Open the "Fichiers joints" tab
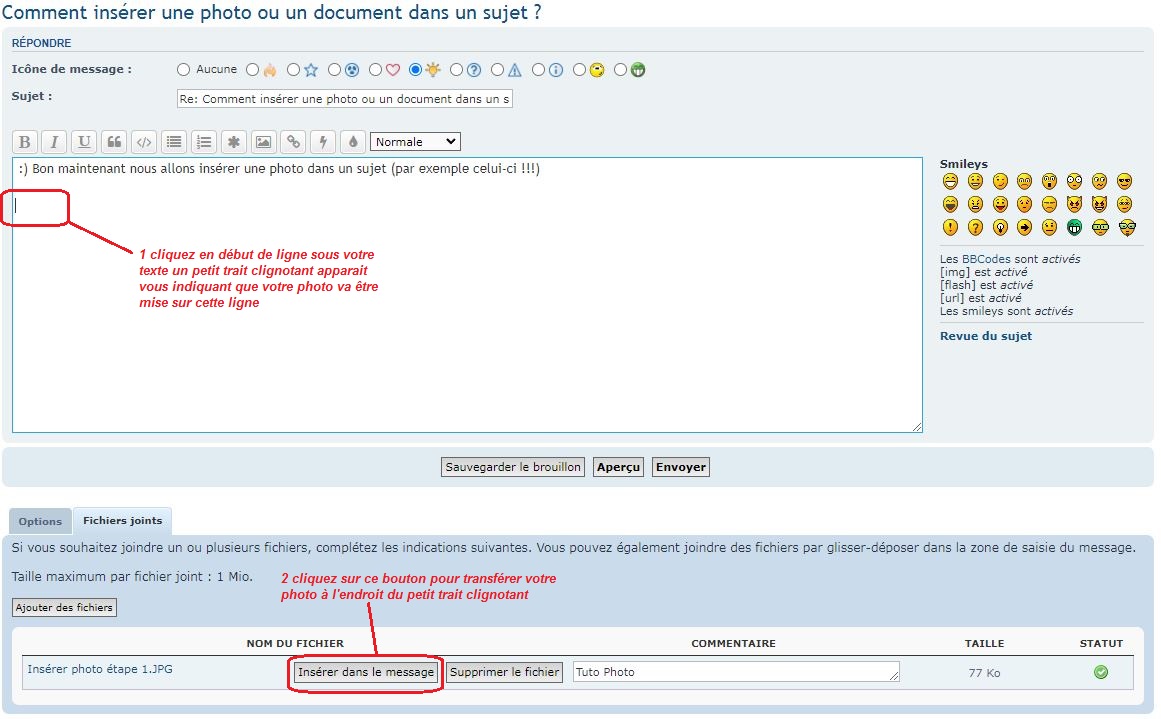The width and height of the screenshot is (1161, 719). 122,521
